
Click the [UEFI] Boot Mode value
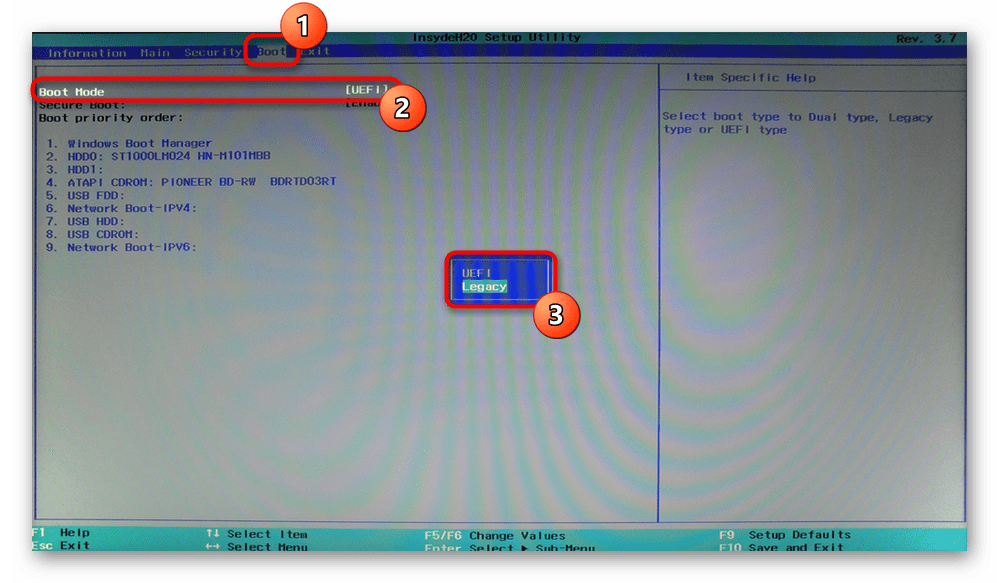[x=366, y=90]
